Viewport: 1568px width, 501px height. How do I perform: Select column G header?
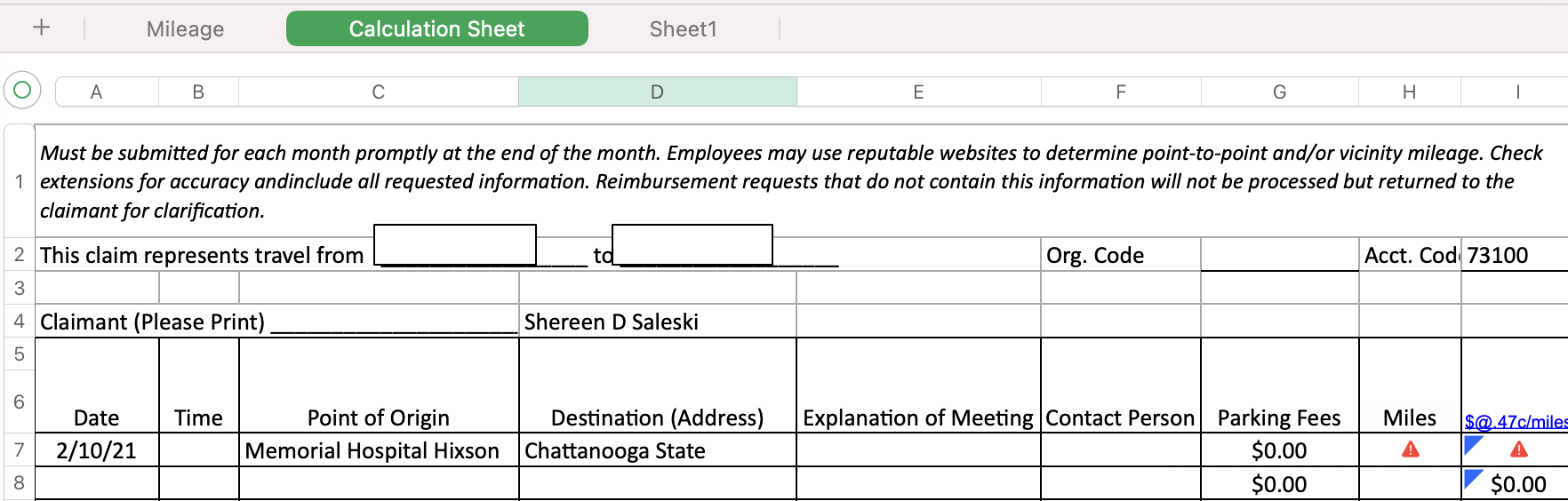pos(1279,92)
